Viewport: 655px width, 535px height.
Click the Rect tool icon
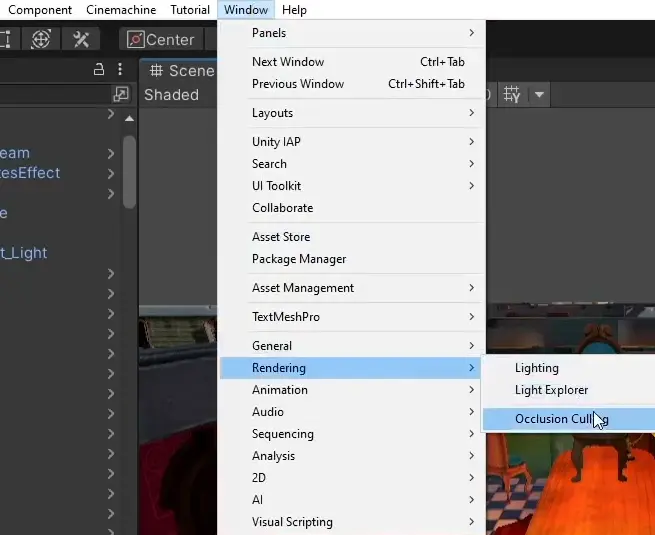pyautogui.click(x=6, y=39)
